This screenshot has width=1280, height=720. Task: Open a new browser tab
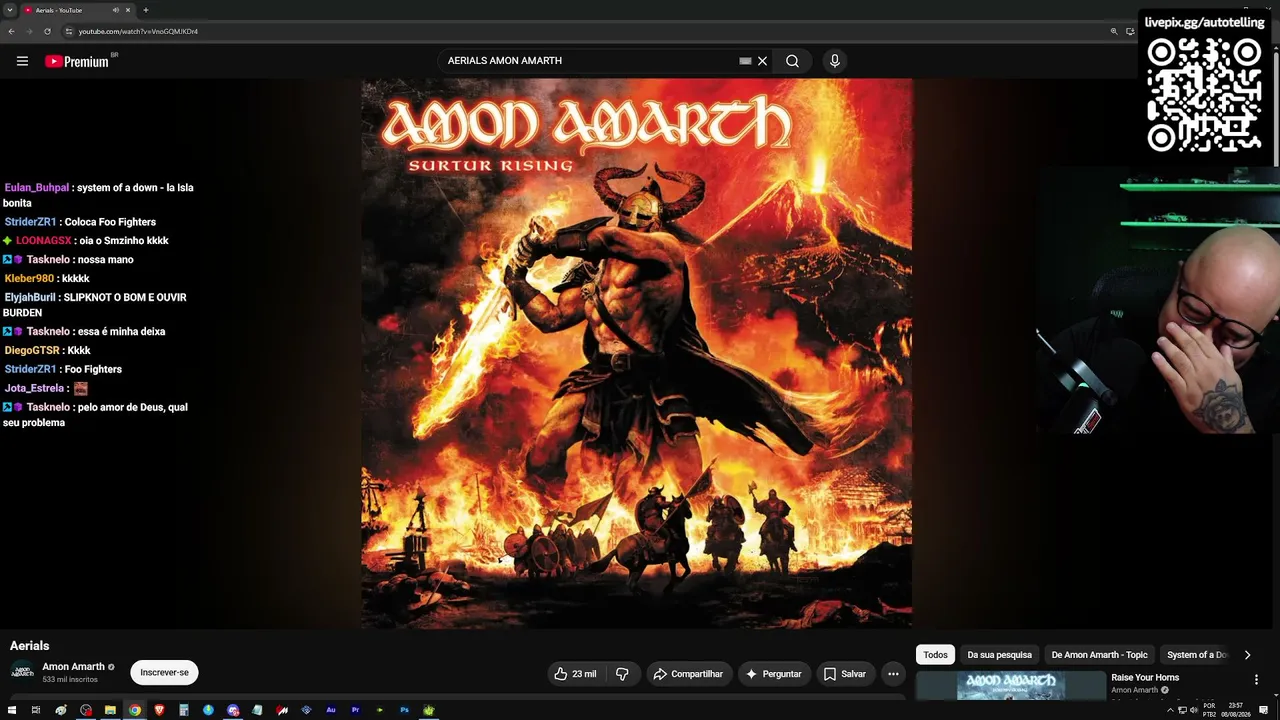(146, 10)
